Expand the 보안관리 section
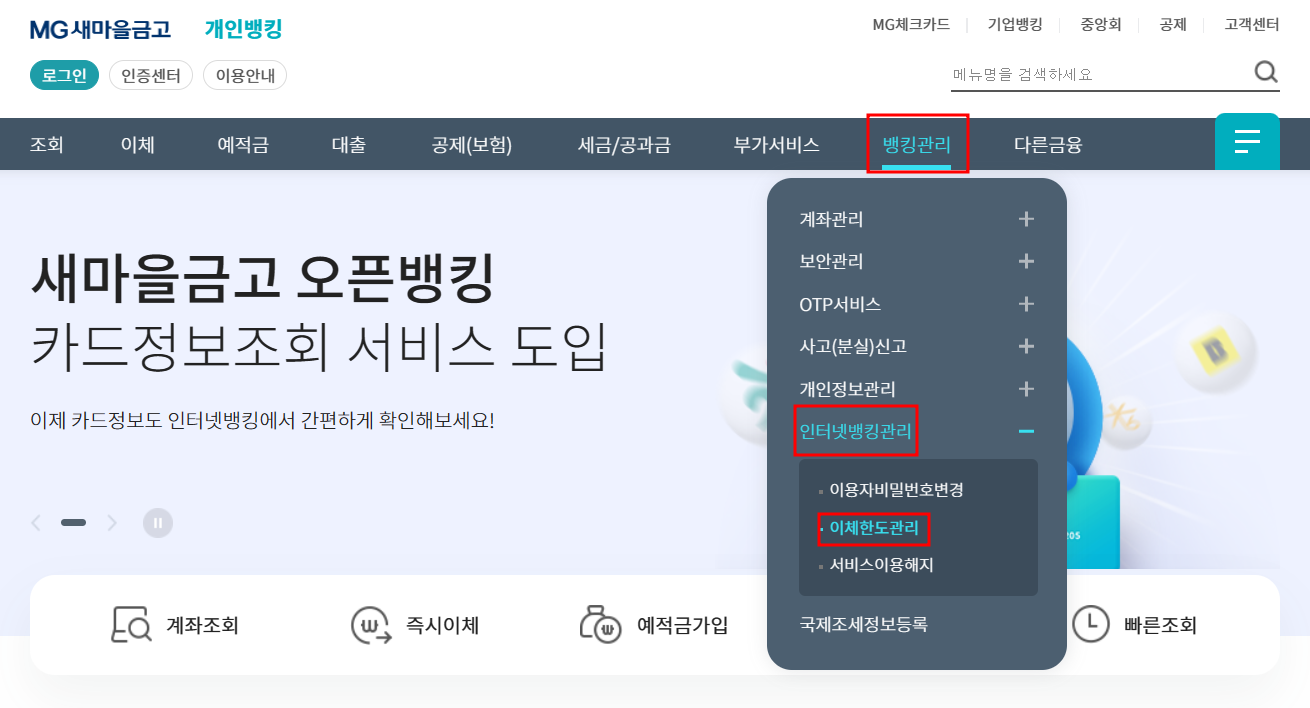1310x708 pixels. click(x=1026, y=261)
